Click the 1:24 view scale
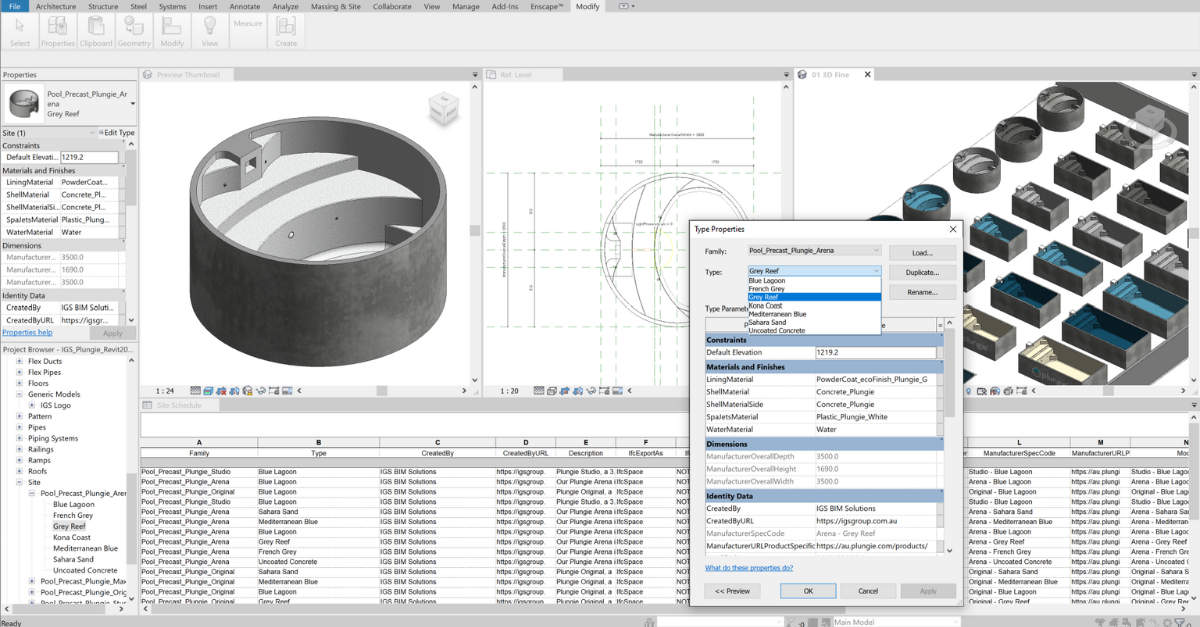1200x627 pixels. click(166, 391)
